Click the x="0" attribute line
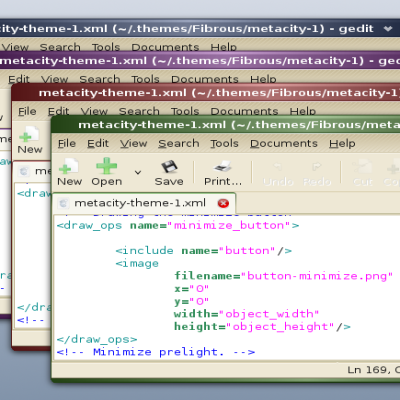This screenshot has width=400, height=400. point(191,288)
